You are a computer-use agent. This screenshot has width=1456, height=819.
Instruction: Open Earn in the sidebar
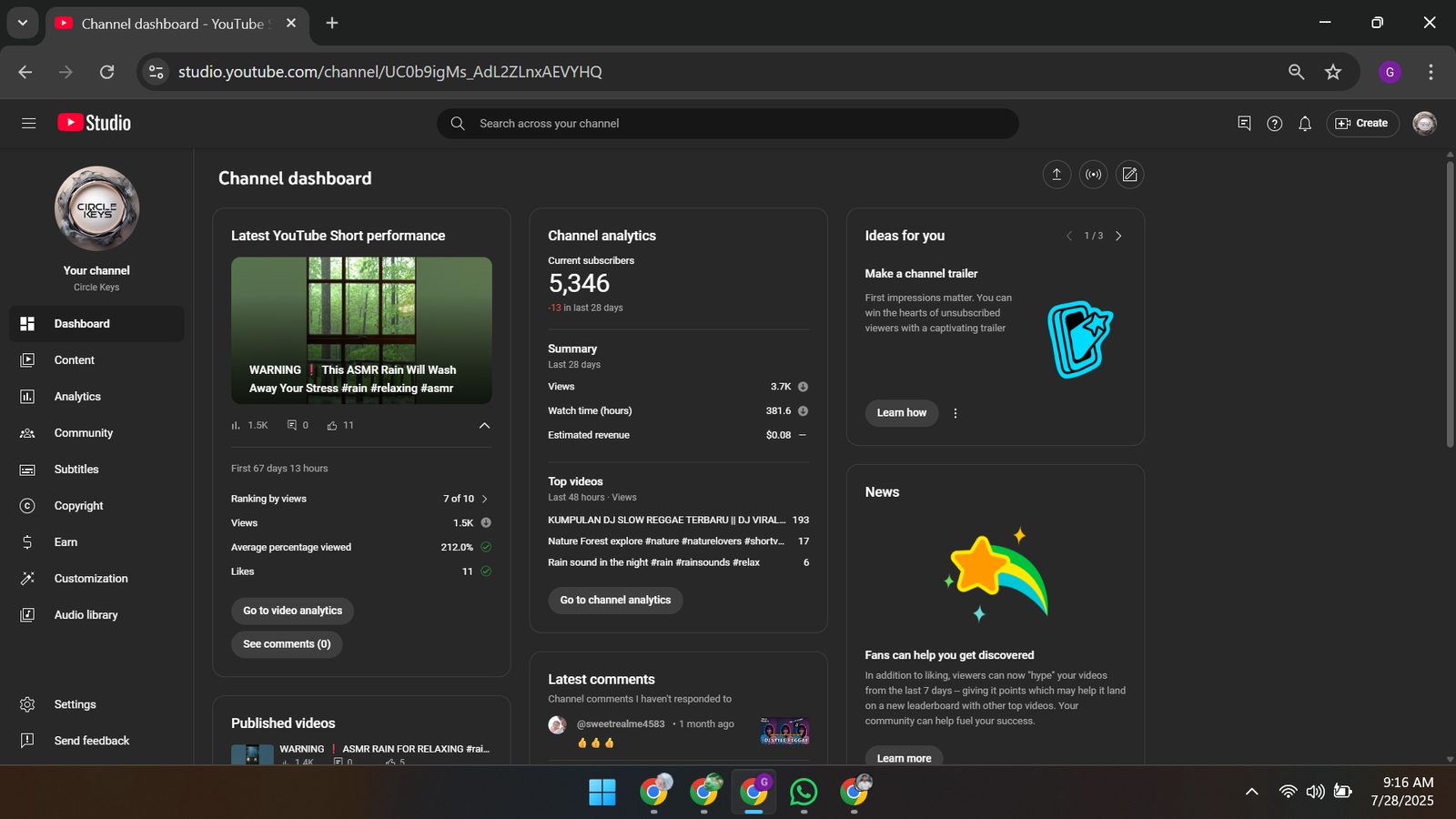(96, 542)
